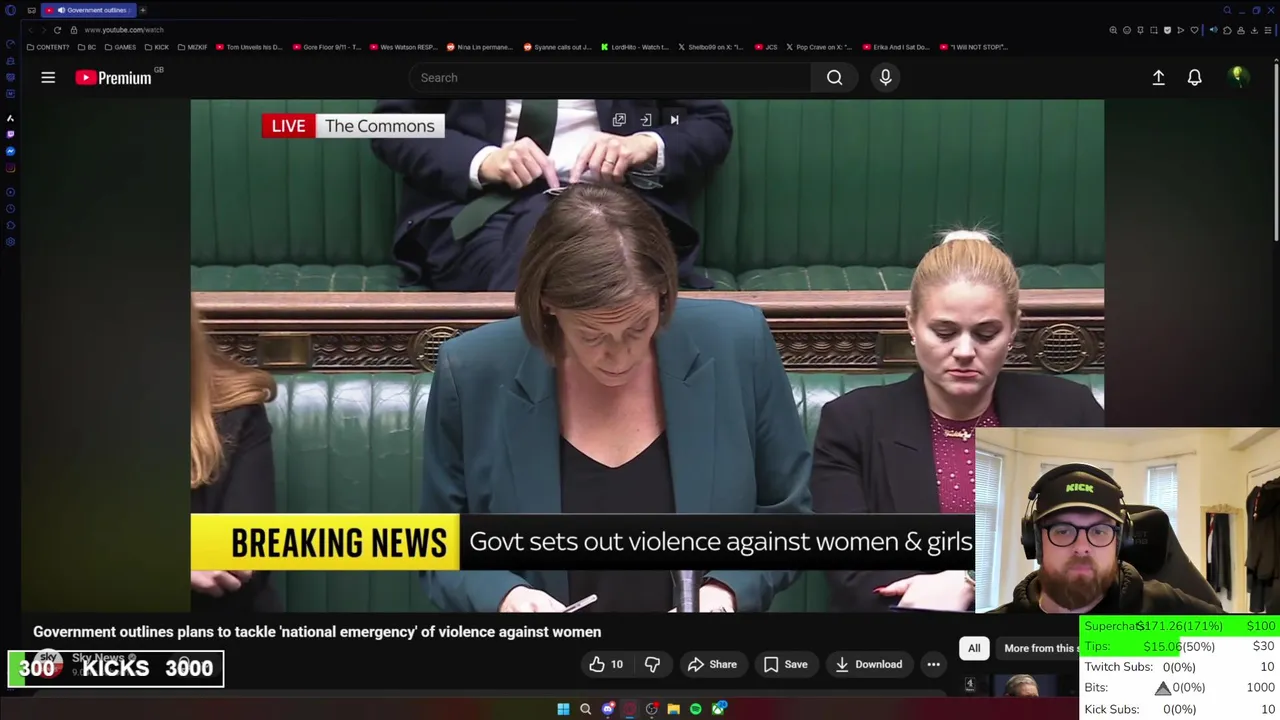This screenshot has width=1280, height=720.
Task: Open Gore Floor 9/11 bookmark
Action: [x=326, y=47]
